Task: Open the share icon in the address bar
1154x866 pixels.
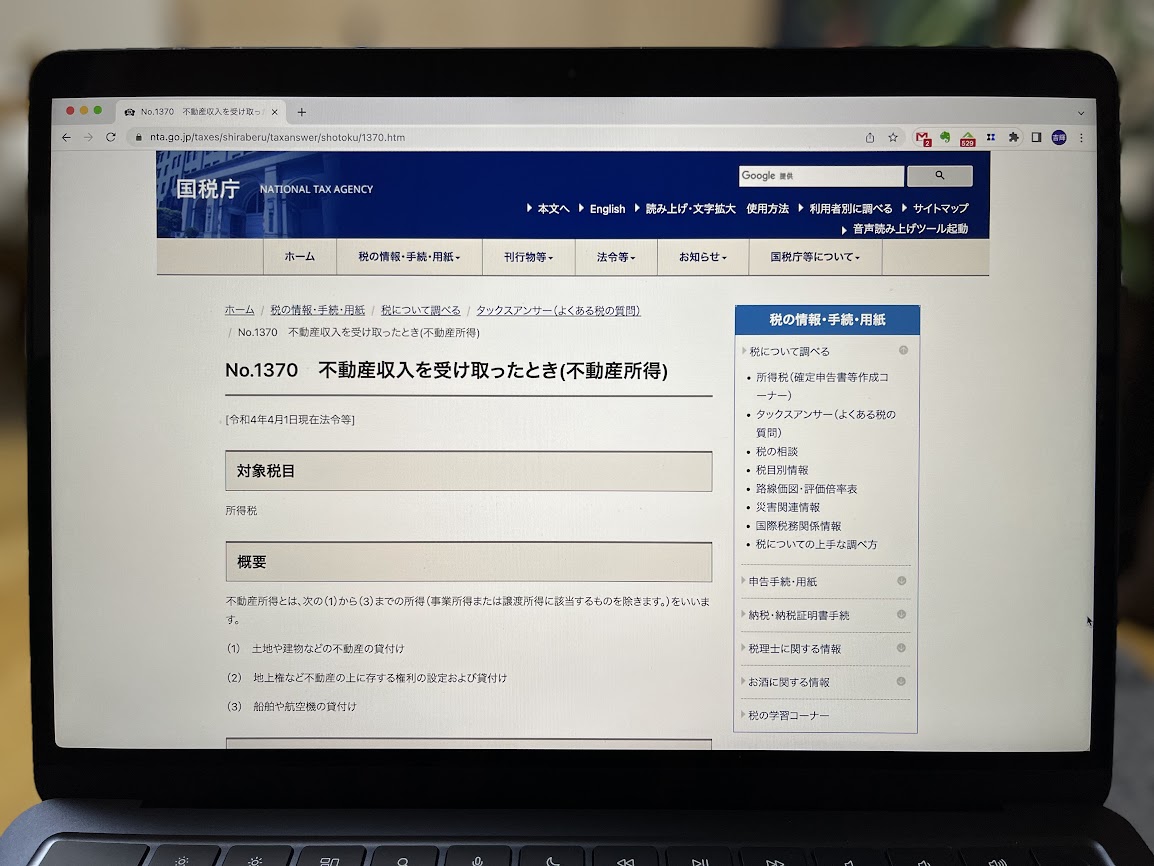Action: [x=870, y=137]
